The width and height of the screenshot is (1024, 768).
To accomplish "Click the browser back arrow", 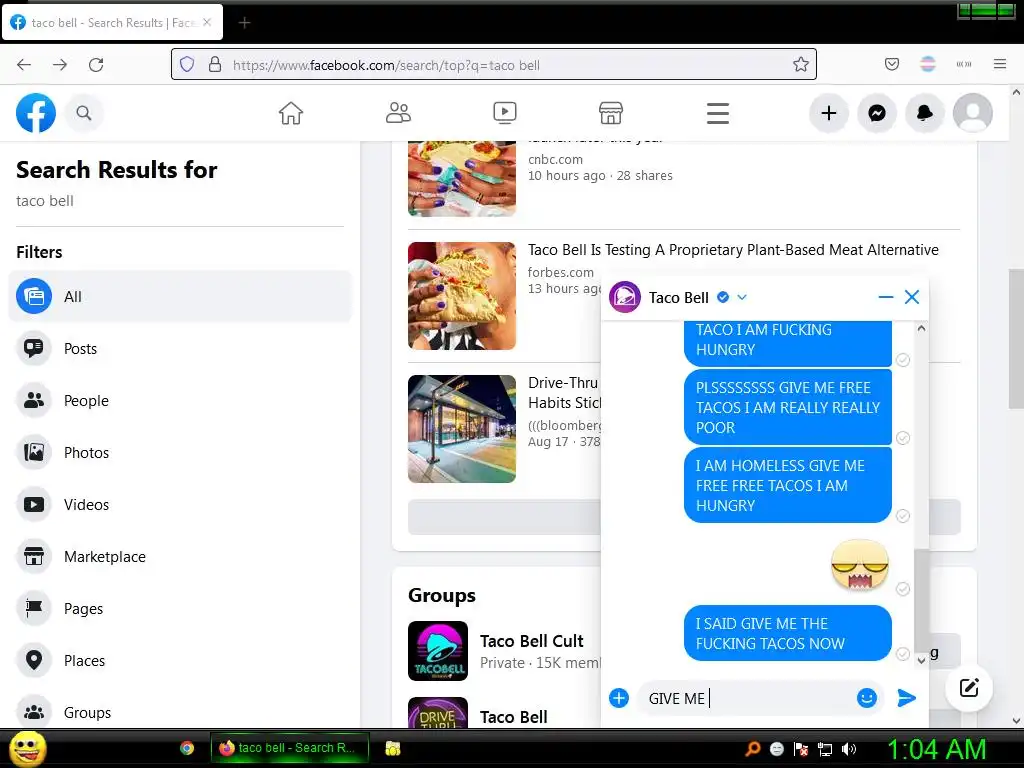I will (x=24, y=64).
